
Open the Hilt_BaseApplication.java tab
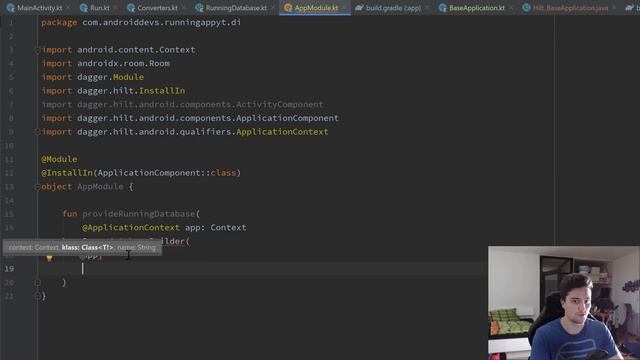(570, 8)
